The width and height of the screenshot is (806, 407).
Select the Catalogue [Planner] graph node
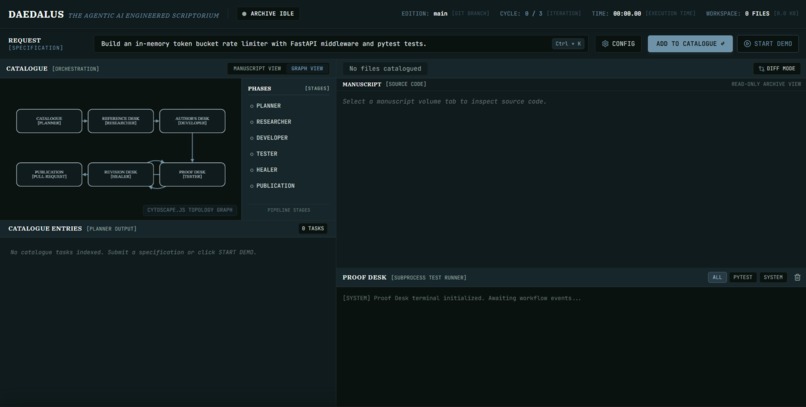tap(49, 121)
